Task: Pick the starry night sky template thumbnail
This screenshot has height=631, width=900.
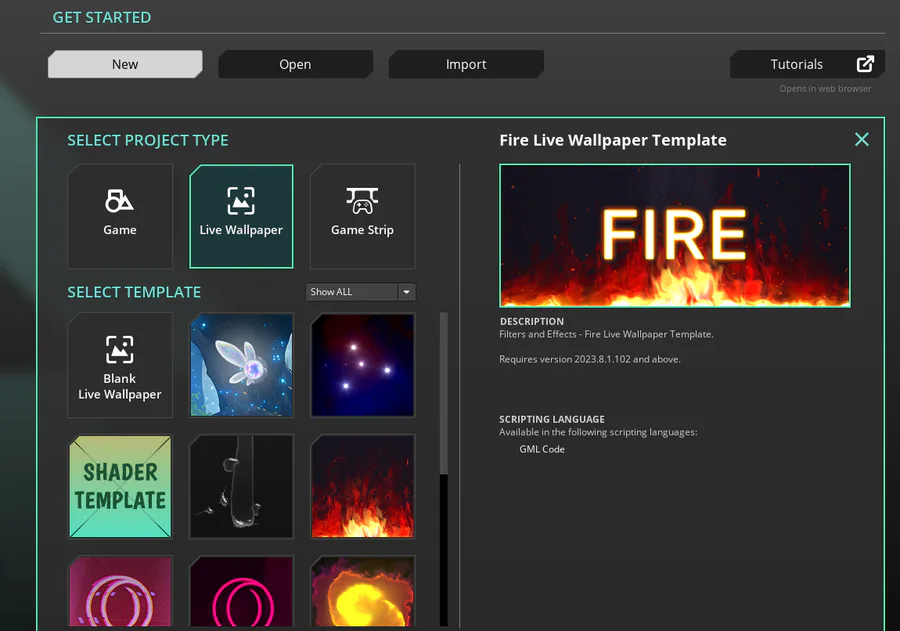Action: pyautogui.click(x=362, y=365)
